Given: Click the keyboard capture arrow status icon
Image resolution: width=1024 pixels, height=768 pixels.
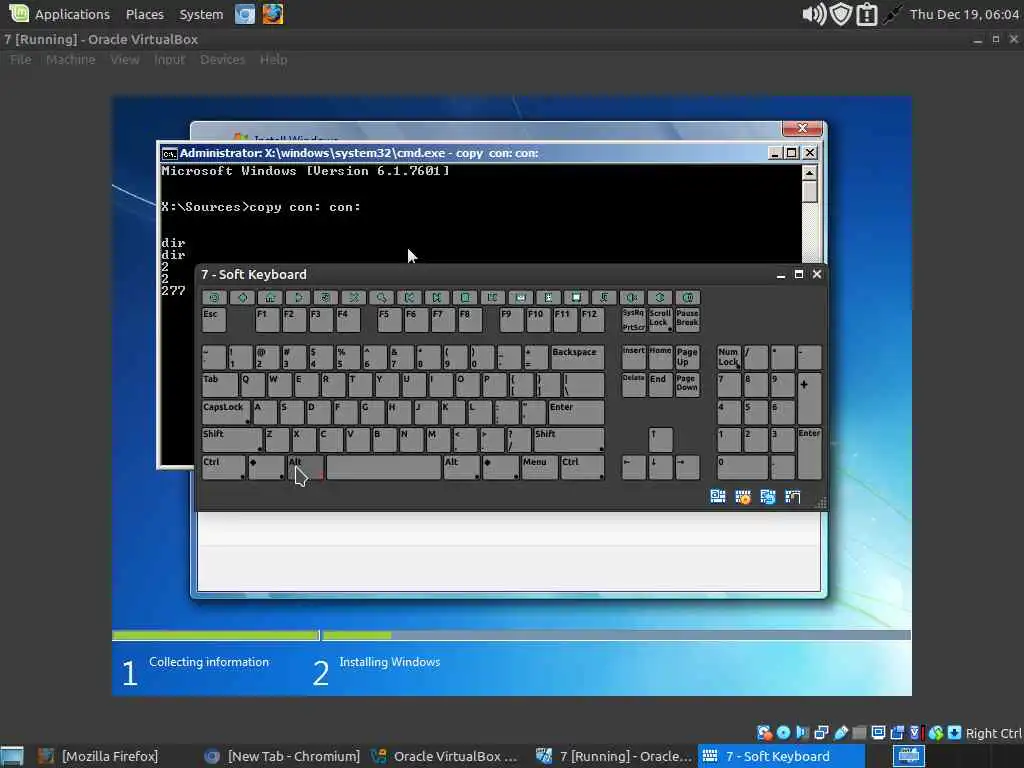Looking at the screenshot, I should [955, 733].
